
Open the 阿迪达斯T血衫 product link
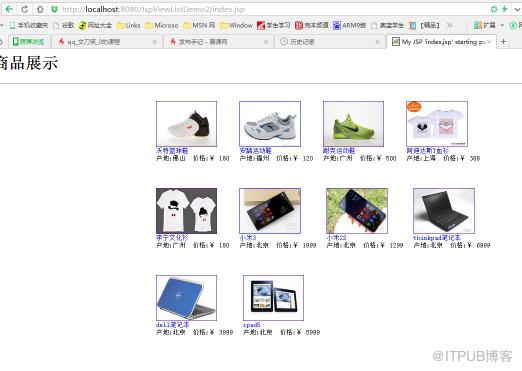(428, 151)
